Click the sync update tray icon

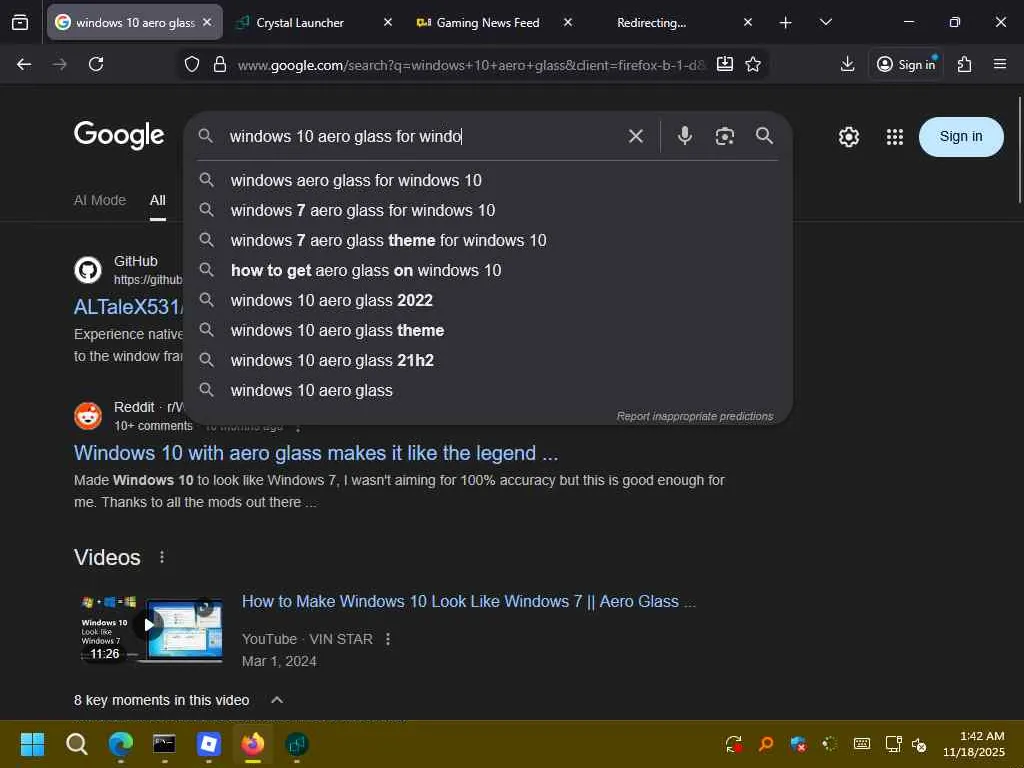click(x=734, y=743)
